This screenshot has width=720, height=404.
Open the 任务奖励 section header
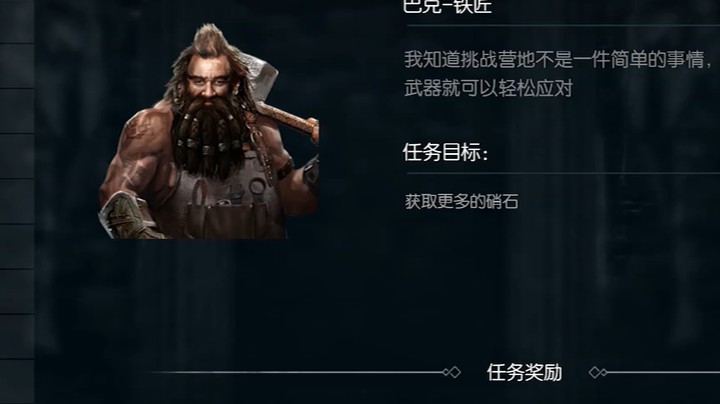coord(524,372)
